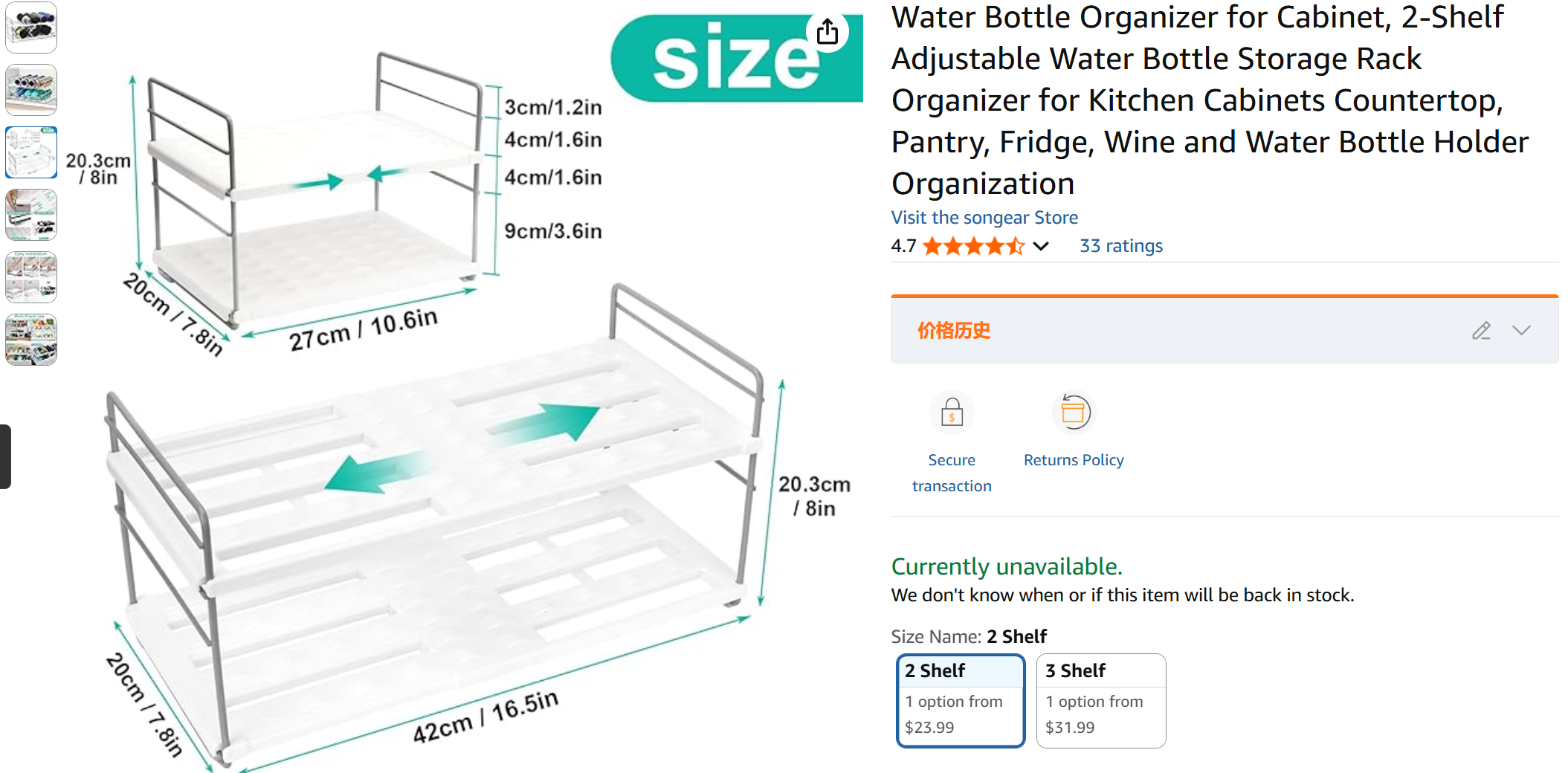Open the star rating breakdown dropdown arrow

1041,246
